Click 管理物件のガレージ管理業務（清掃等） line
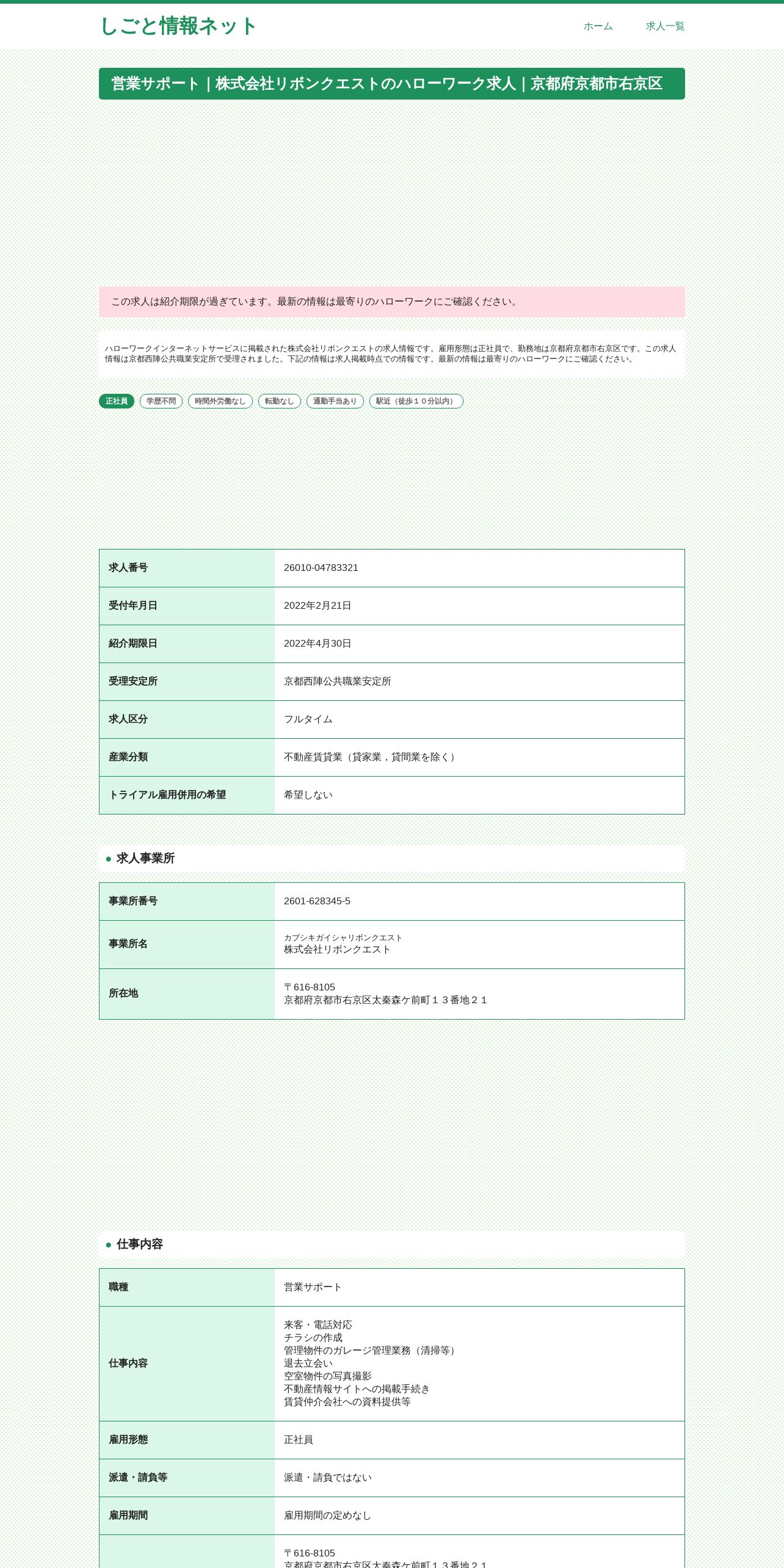The height and width of the screenshot is (1568, 784). coord(372,1351)
